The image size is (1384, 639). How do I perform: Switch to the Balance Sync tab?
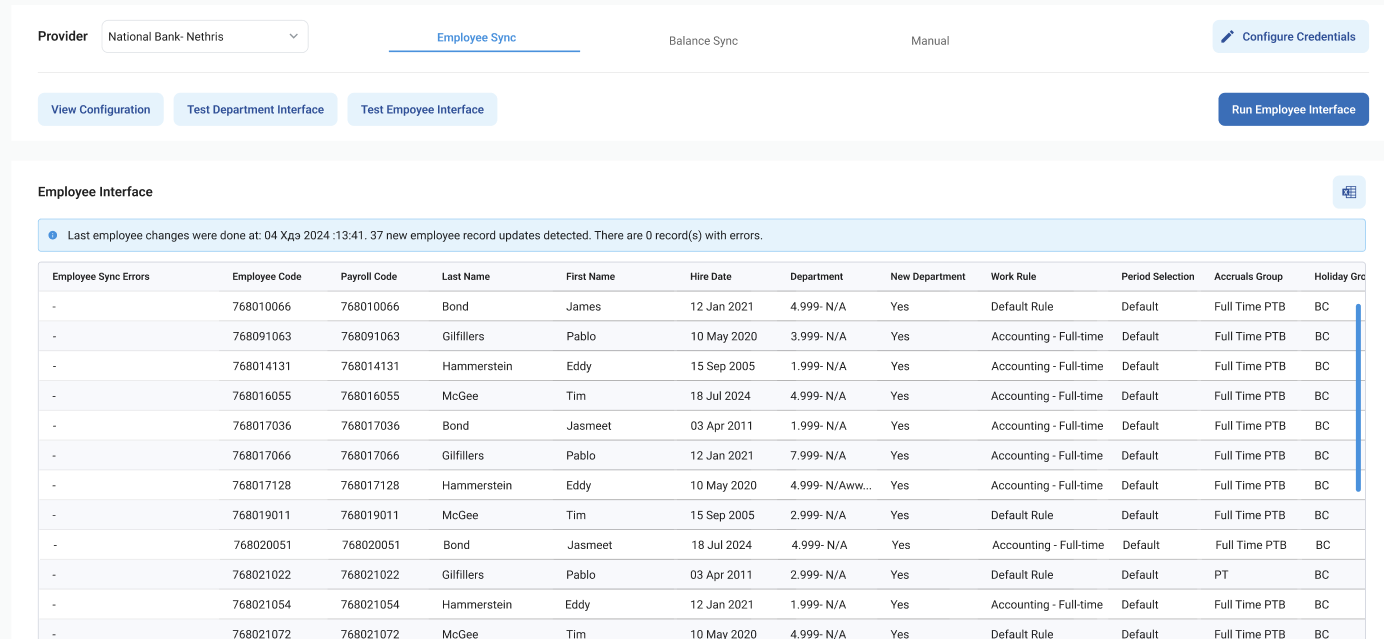click(703, 41)
